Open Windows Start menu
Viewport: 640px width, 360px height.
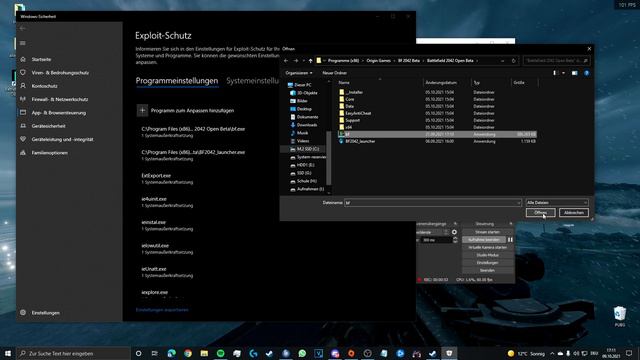point(8,353)
